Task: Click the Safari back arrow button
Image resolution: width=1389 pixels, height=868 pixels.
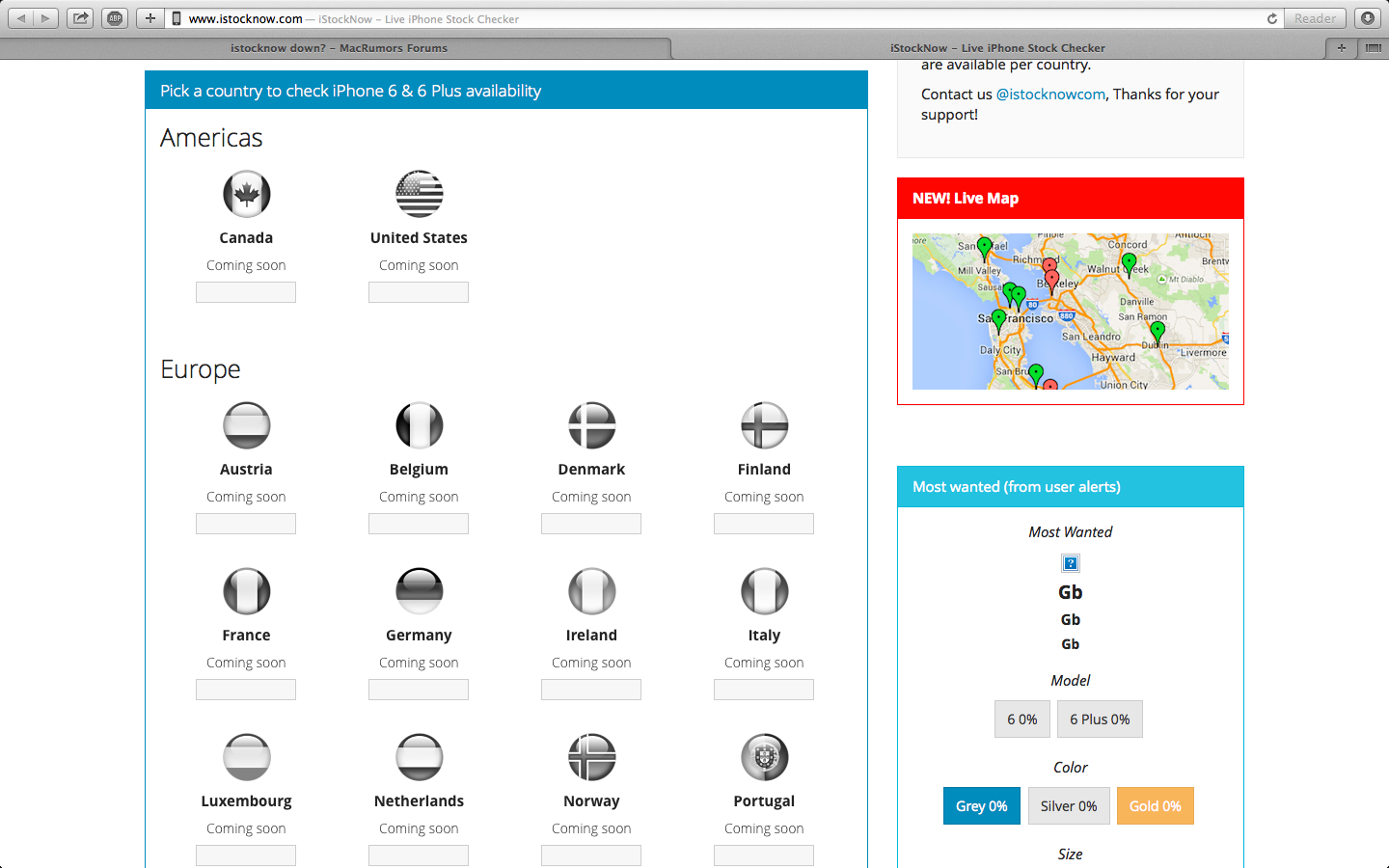Action: pos(21,18)
